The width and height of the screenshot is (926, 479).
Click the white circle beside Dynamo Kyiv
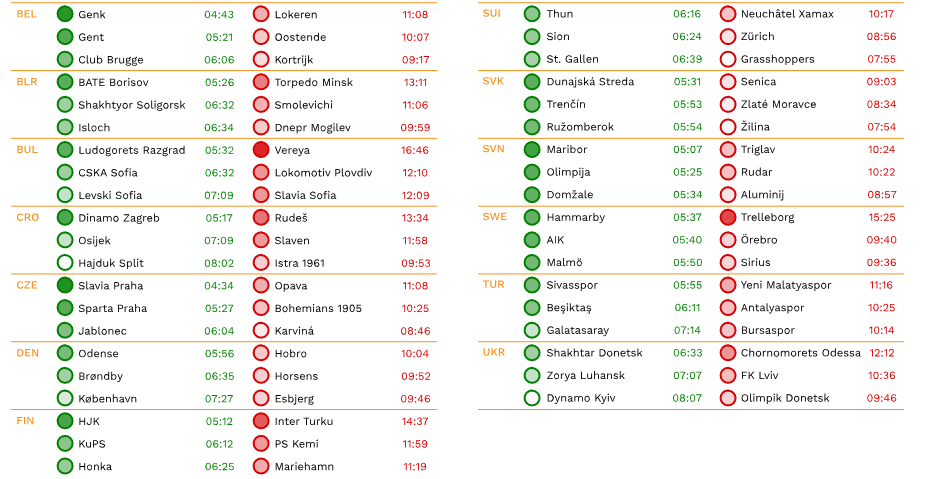click(x=532, y=398)
